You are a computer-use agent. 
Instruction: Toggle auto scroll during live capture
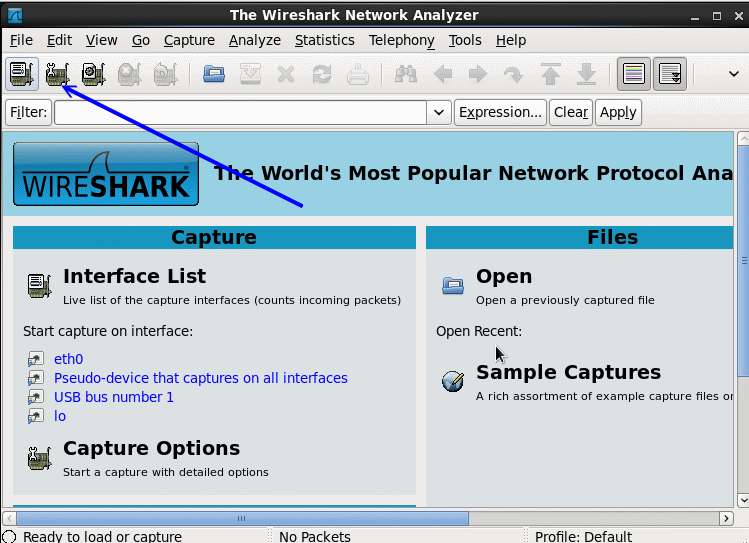pyautogui.click(x=670, y=74)
